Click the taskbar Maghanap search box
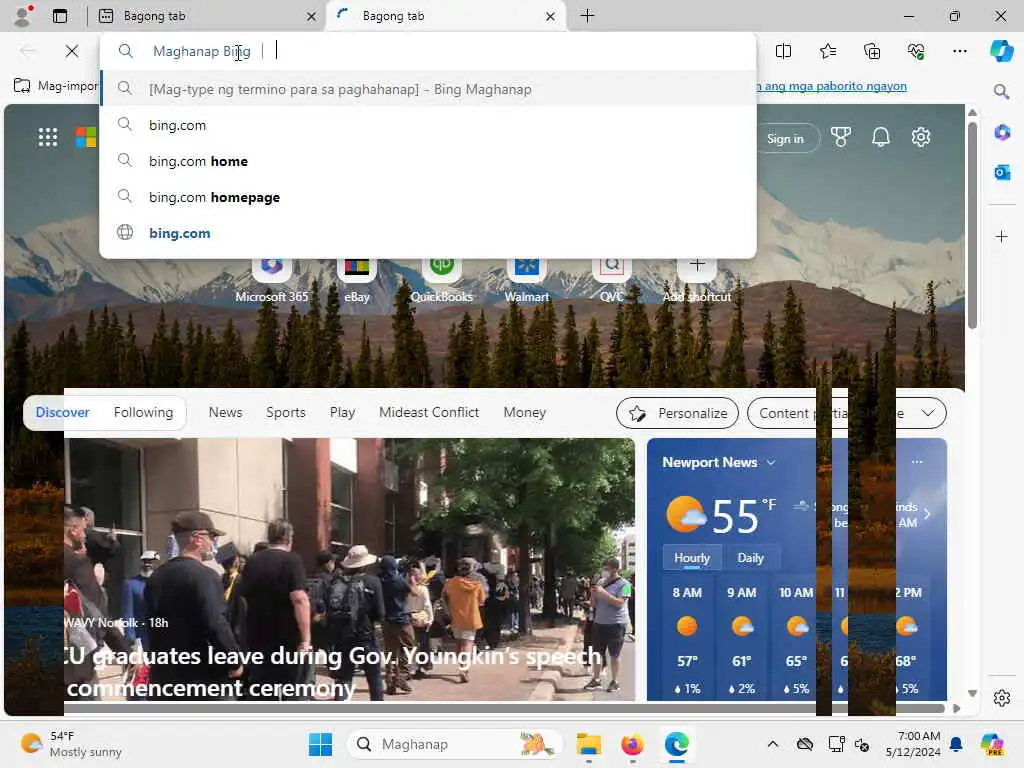The height and width of the screenshot is (768, 1024). coord(455,744)
